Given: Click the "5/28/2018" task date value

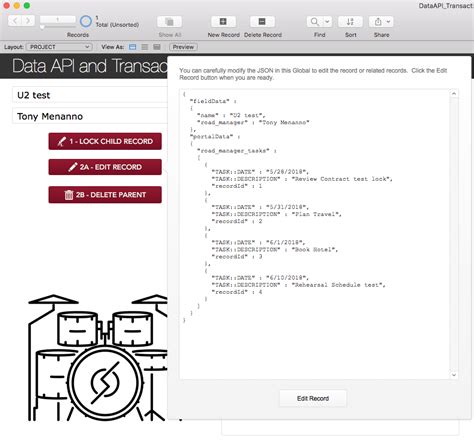Looking at the screenshot, I should (286, 172).
